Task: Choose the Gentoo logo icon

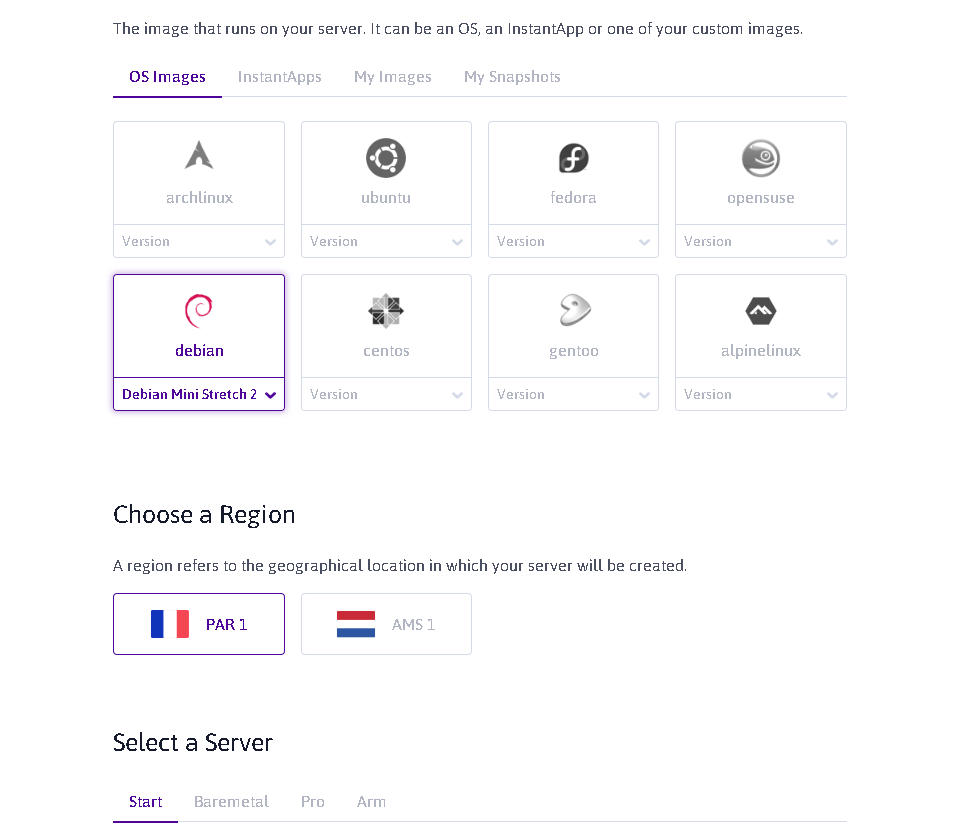Action: [x=573, y=311]
